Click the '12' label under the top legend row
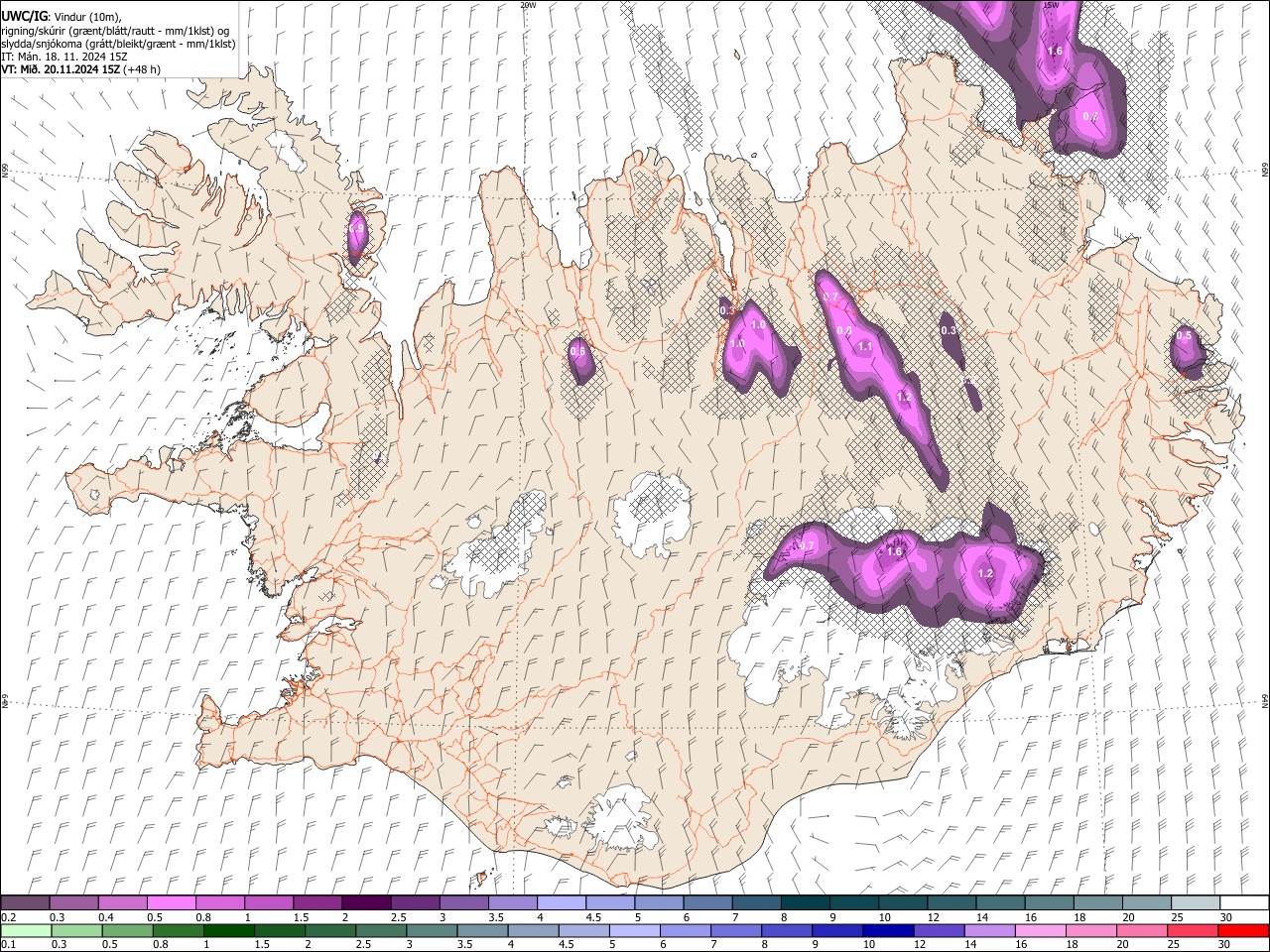 934,917
